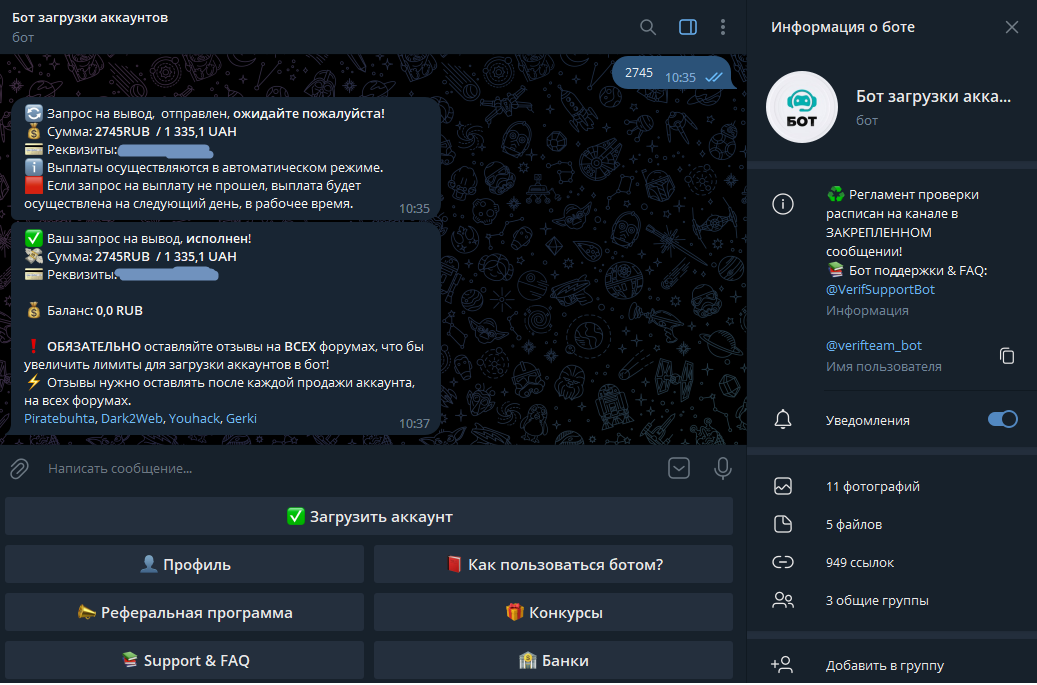Open the 949 ссылок shared links
The width and height of the screenshot is (1037, 685).
click(x=859, y=563)
